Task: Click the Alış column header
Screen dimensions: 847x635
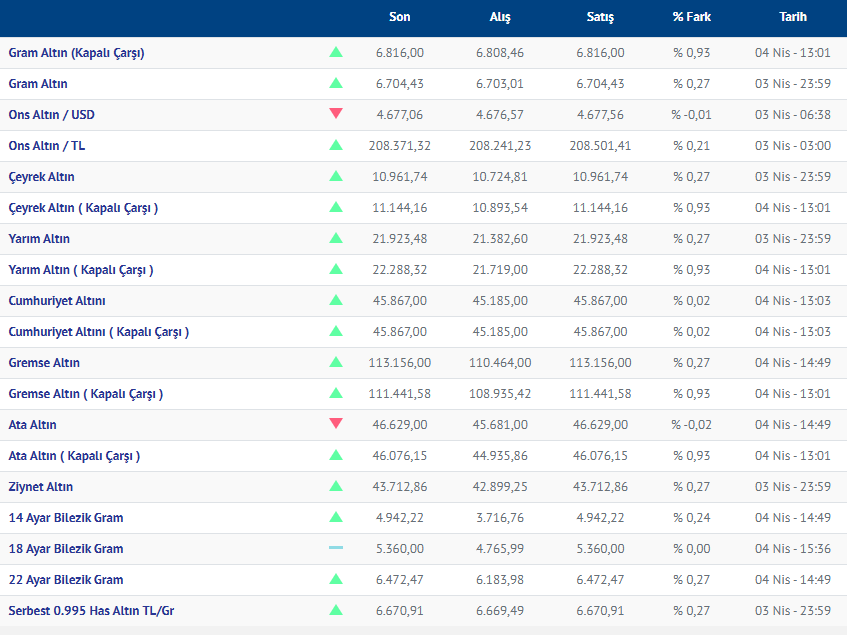Action: 500,17
